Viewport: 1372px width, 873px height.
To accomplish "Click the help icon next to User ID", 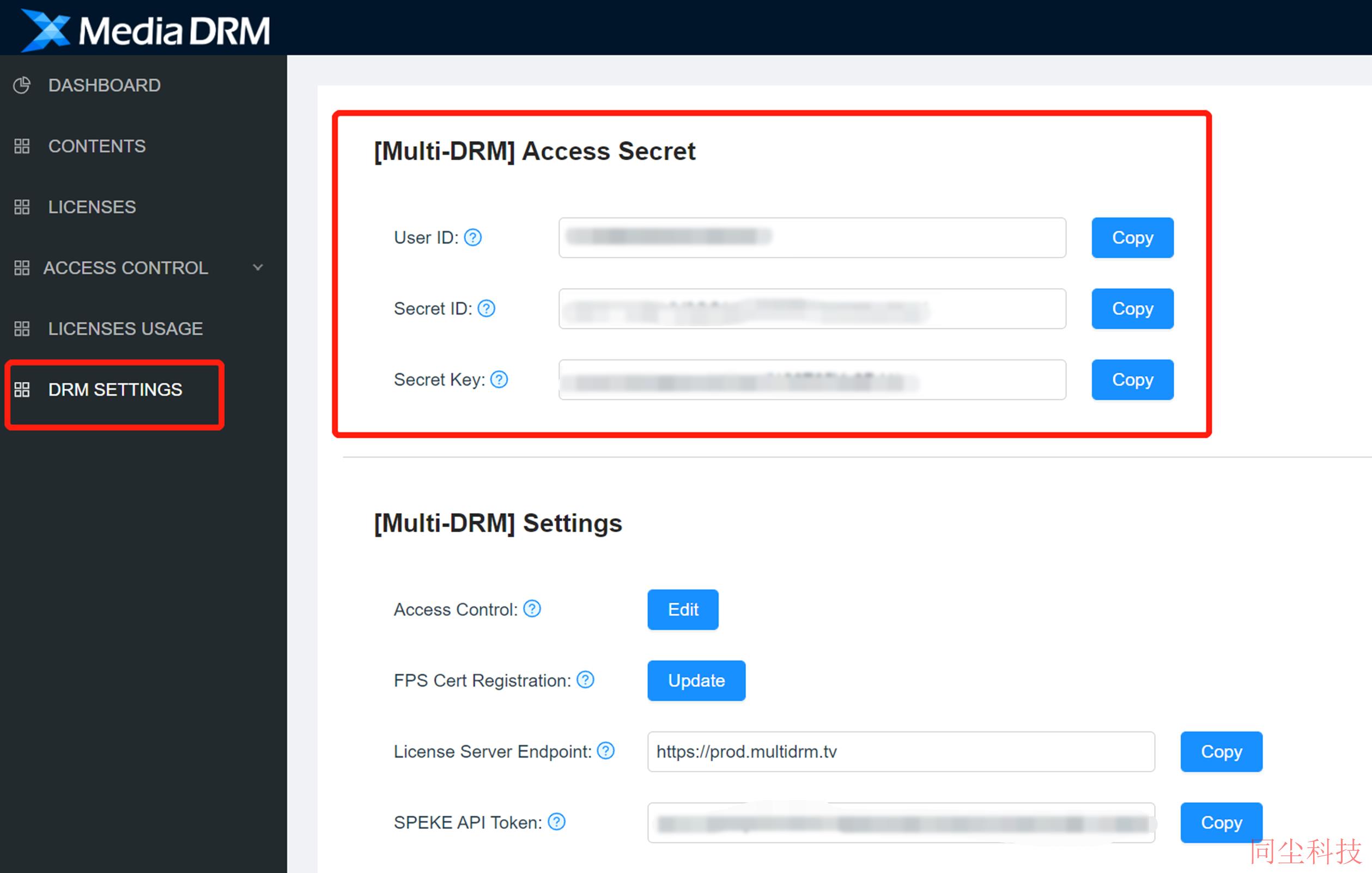I will point(472,237).
